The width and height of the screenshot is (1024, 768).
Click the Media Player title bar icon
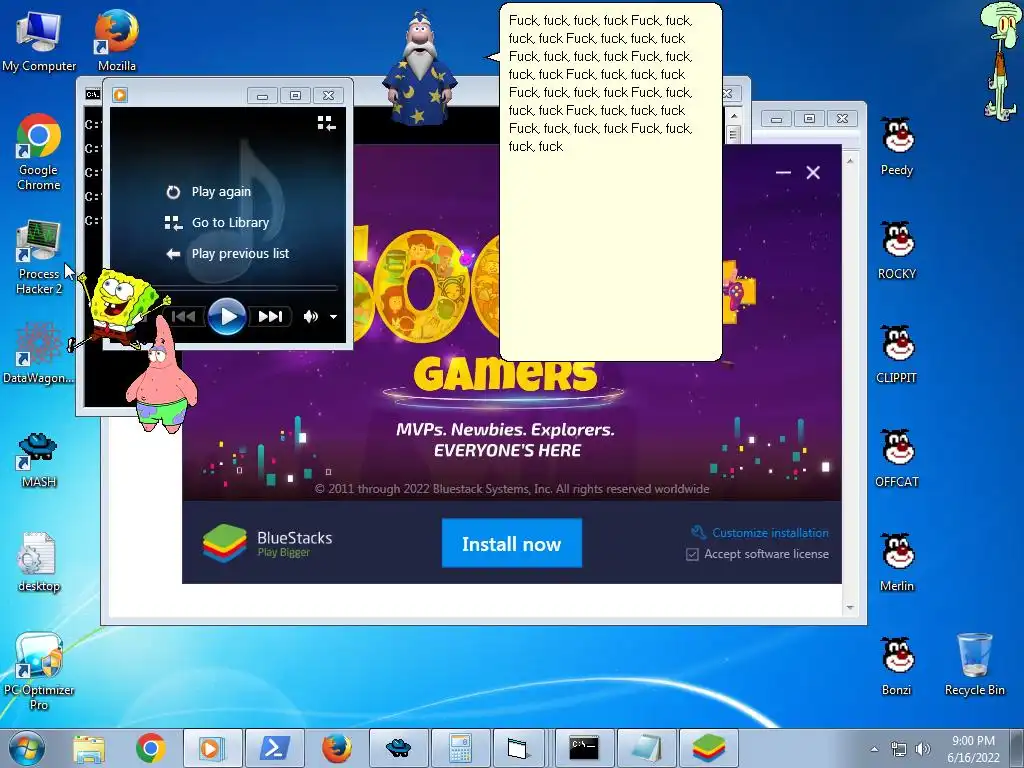(x=120, y=95)
